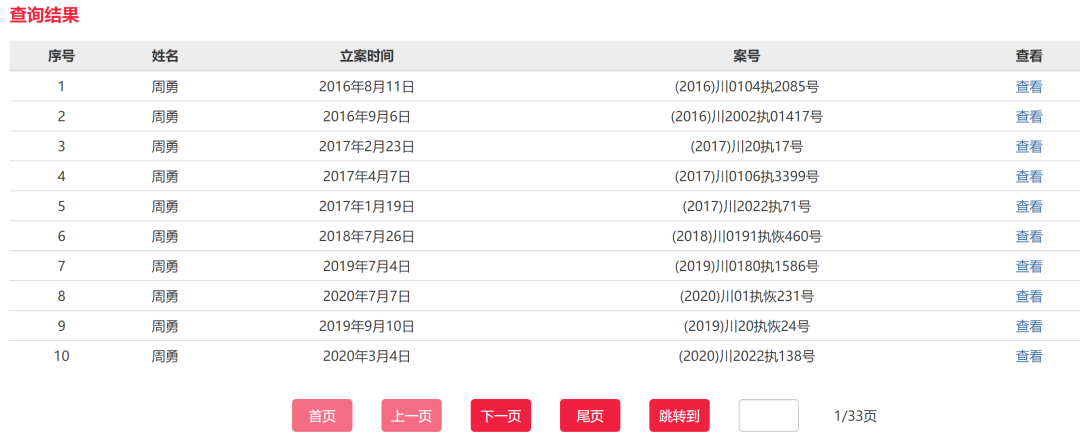Click serial number 10 in last row

(61, 356)
